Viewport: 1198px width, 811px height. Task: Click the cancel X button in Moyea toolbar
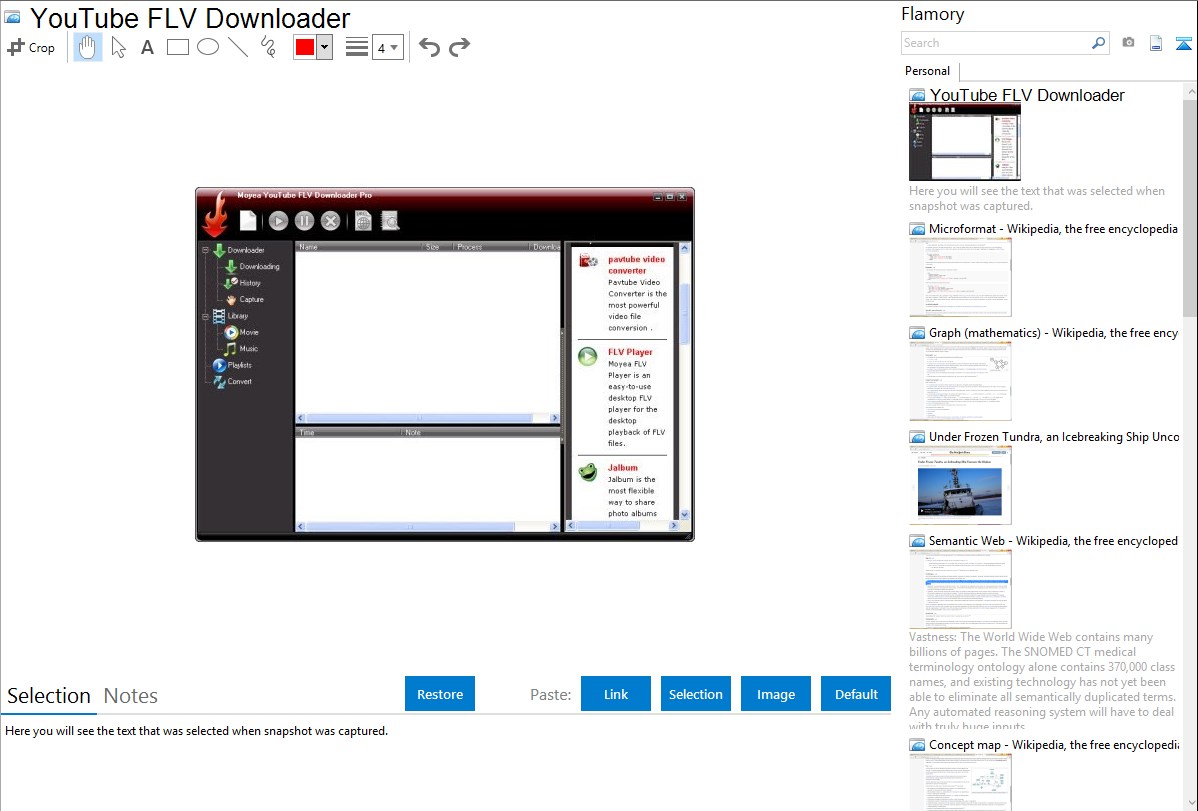[330, 222]
